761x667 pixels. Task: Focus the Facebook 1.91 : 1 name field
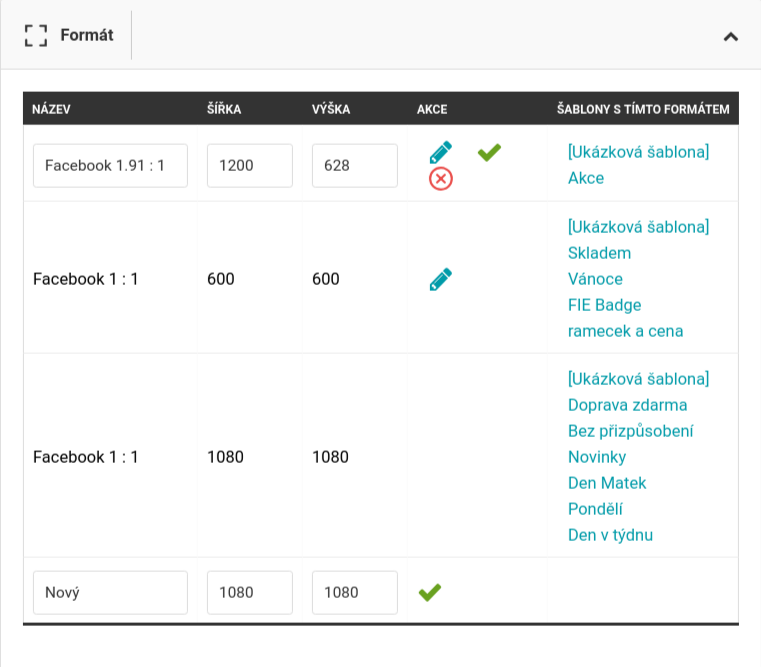[x=110, y=166]
